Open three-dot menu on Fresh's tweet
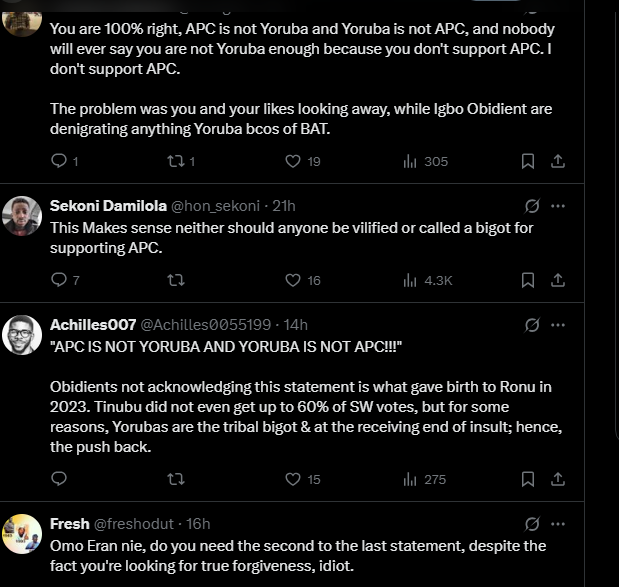The width and height of the screenshot is (619, 587). pos(557,524)
